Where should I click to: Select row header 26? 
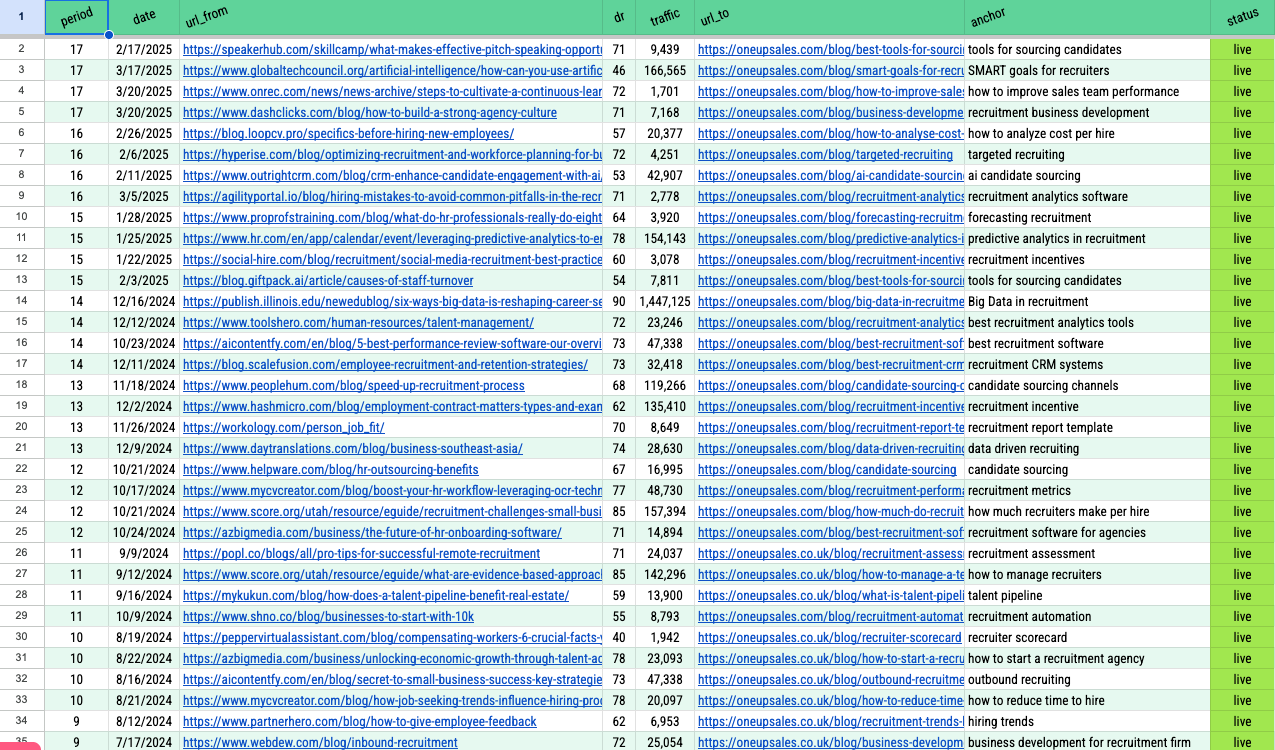click(22, 553)
